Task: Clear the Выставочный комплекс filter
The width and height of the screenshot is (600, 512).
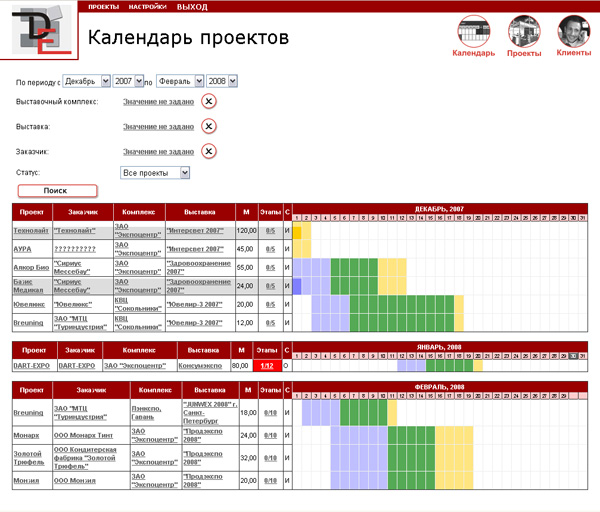Action: [209, 101]
